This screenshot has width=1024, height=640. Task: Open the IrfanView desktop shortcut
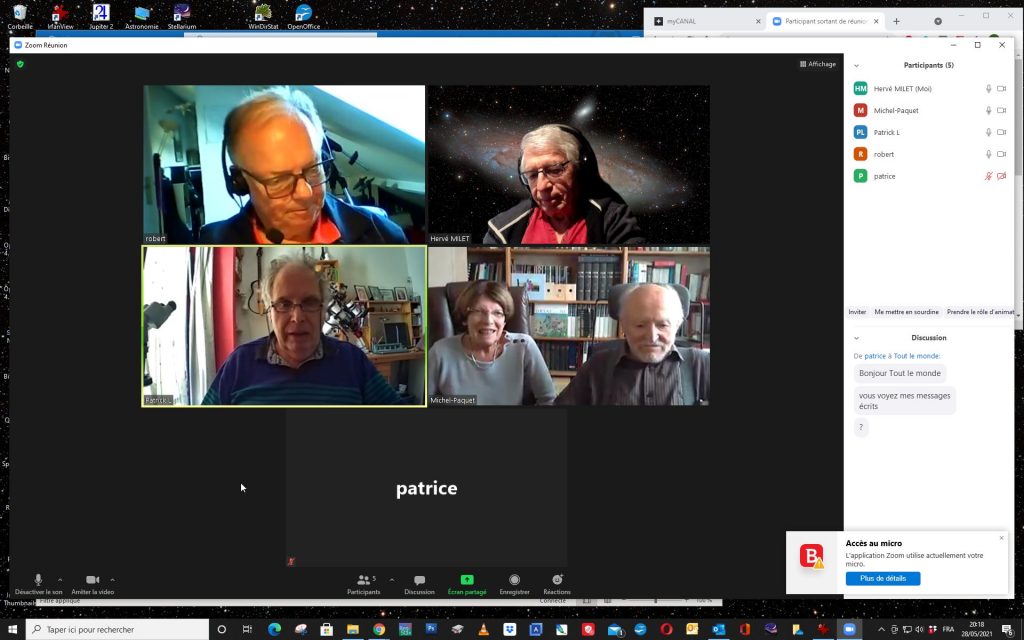pyautogui.click(x=60, y=17)
